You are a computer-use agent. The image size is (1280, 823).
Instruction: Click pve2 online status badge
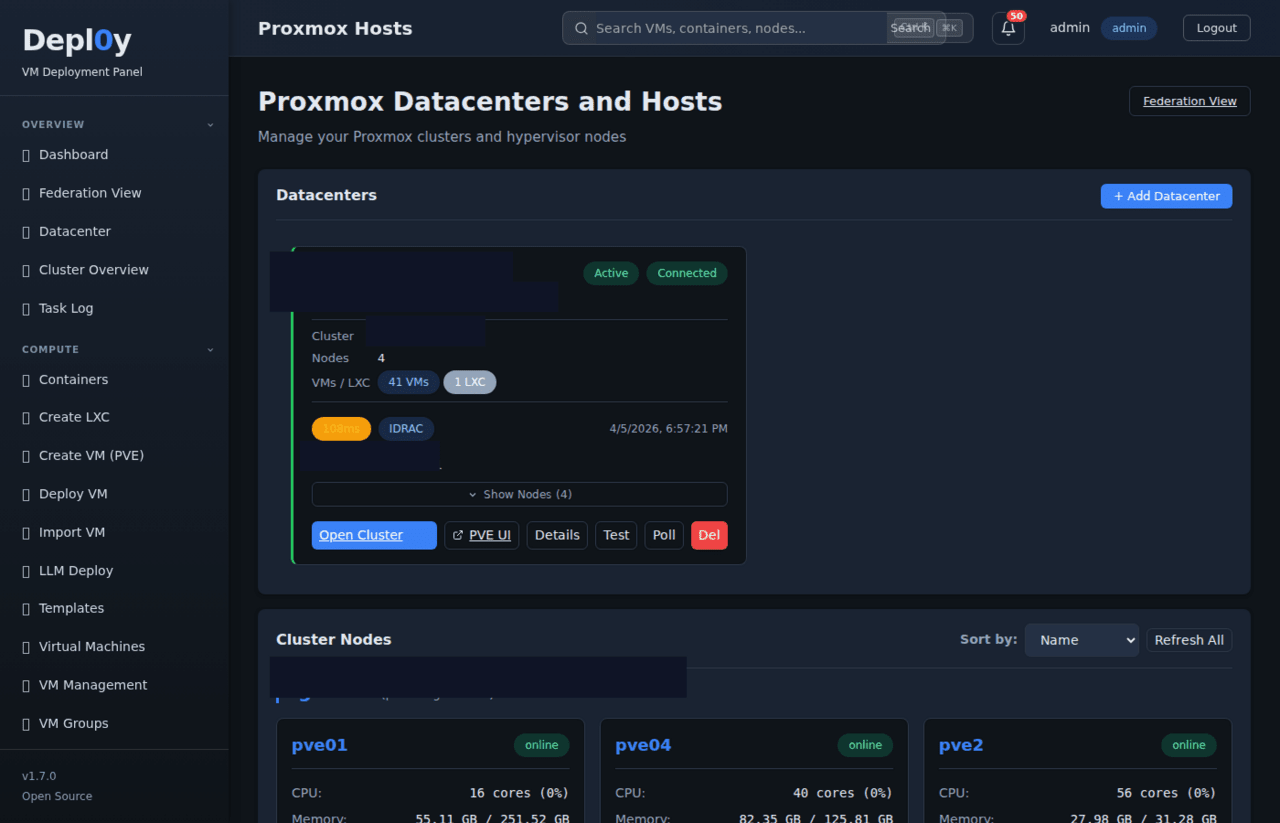click(x=1189, y=745)
